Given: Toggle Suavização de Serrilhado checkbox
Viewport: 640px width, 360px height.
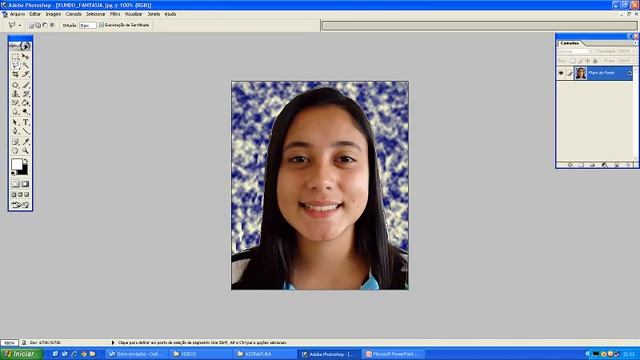Looking at the screenshot, I should (102, 25).
